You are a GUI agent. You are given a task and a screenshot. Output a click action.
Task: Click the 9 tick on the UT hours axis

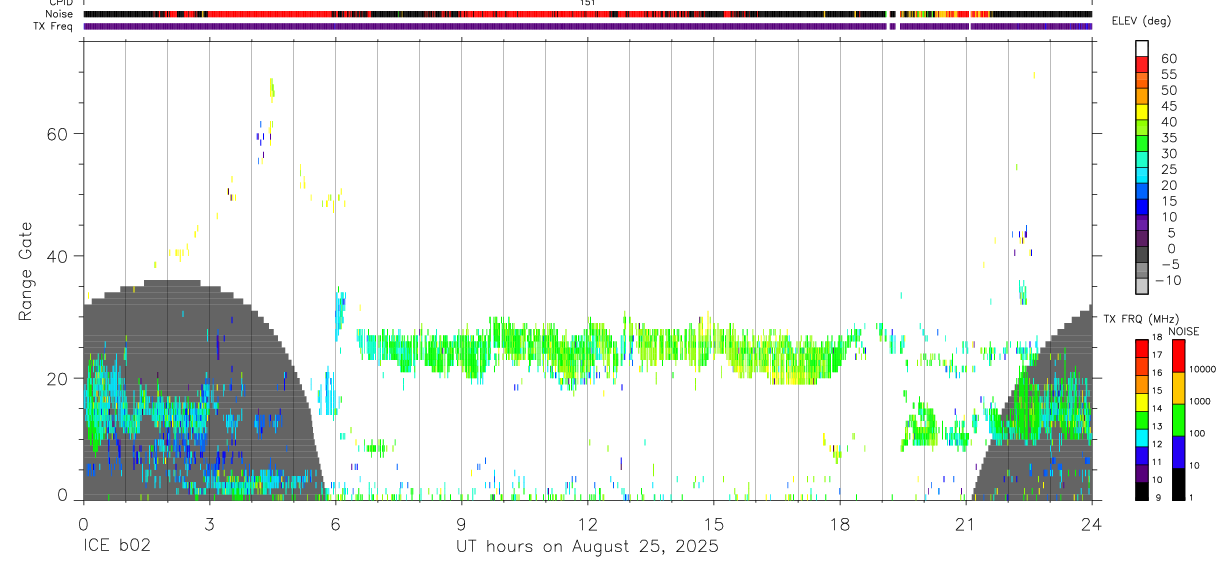461,523
